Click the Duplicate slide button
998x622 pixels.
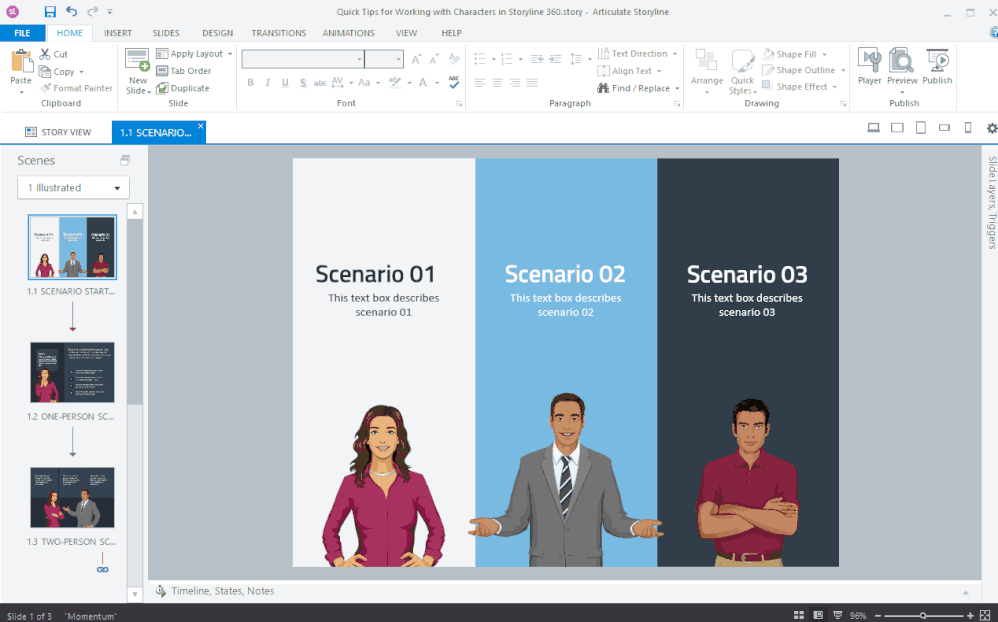[x=182, y=88]
